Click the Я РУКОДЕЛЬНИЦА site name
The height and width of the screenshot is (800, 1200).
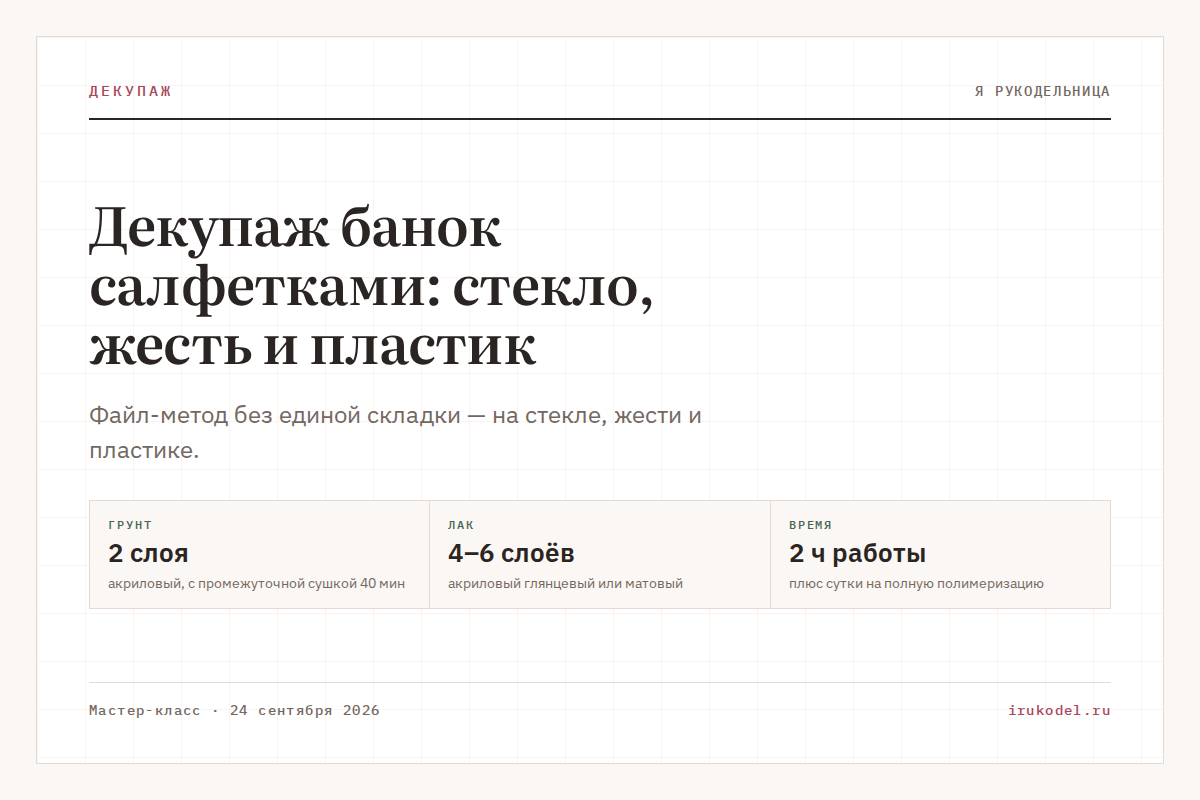(1042, 91)
